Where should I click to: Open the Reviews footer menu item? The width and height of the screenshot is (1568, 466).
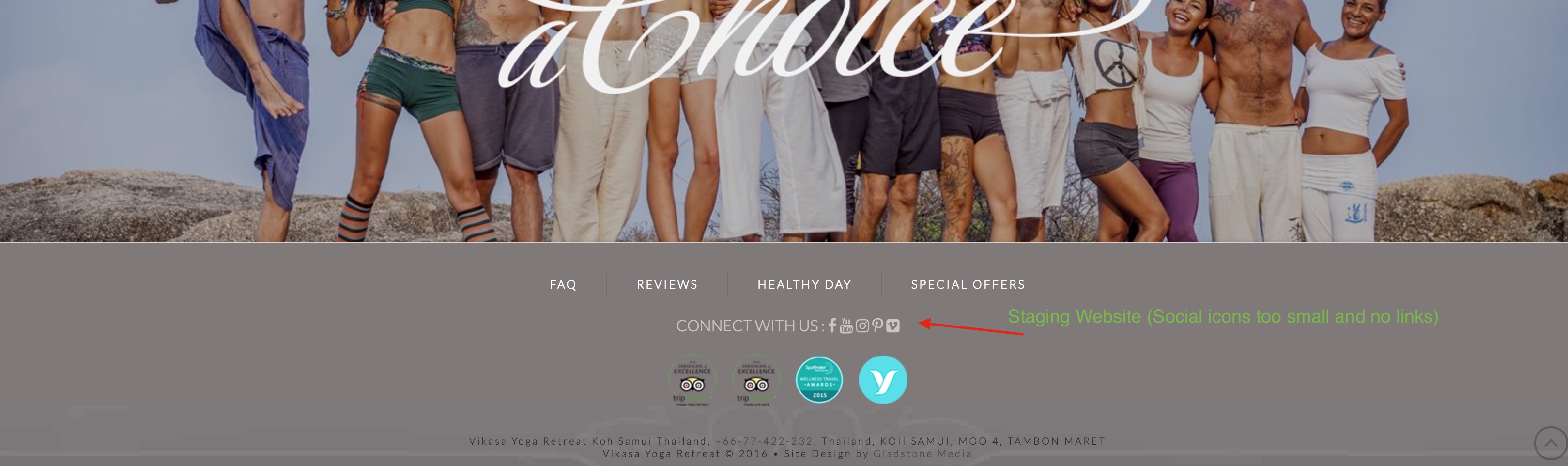(667, 284)
